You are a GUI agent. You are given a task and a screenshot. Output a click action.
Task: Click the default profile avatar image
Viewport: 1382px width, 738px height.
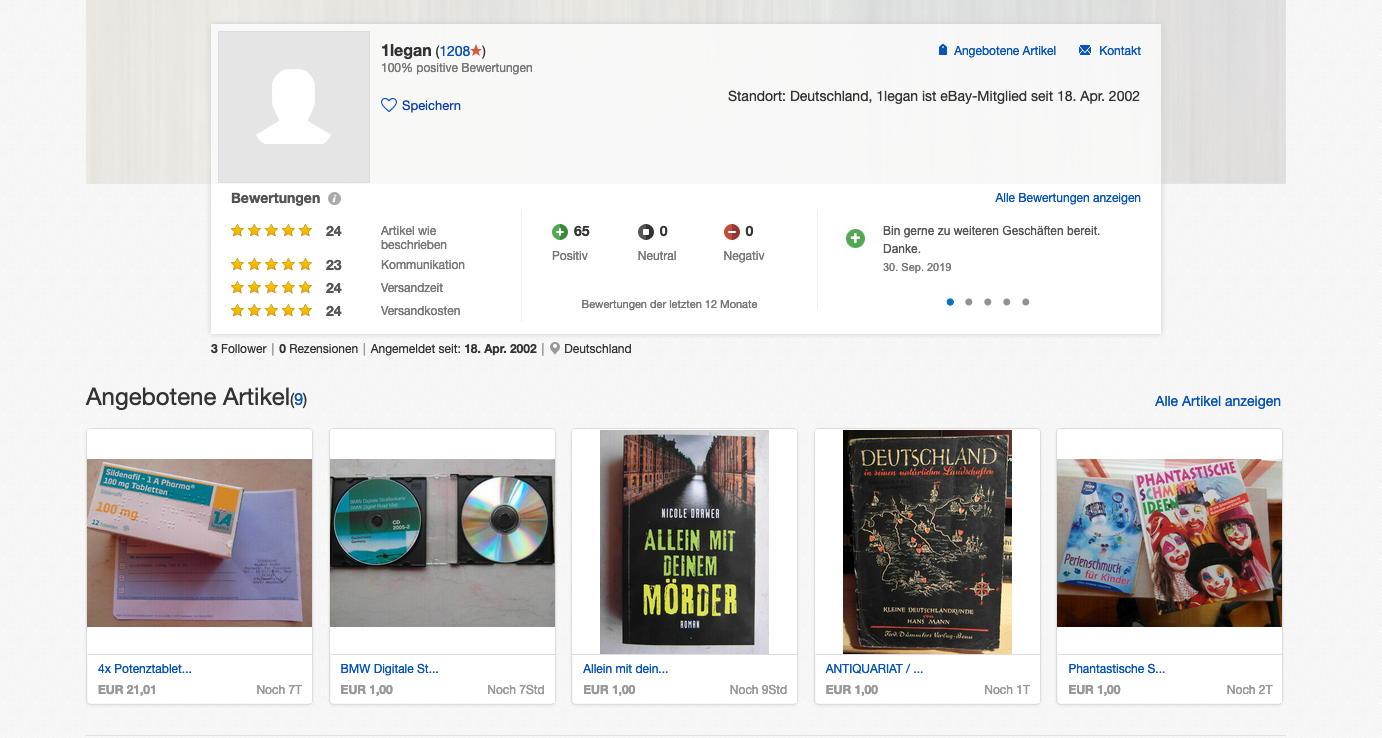click(x=294, y=107)
